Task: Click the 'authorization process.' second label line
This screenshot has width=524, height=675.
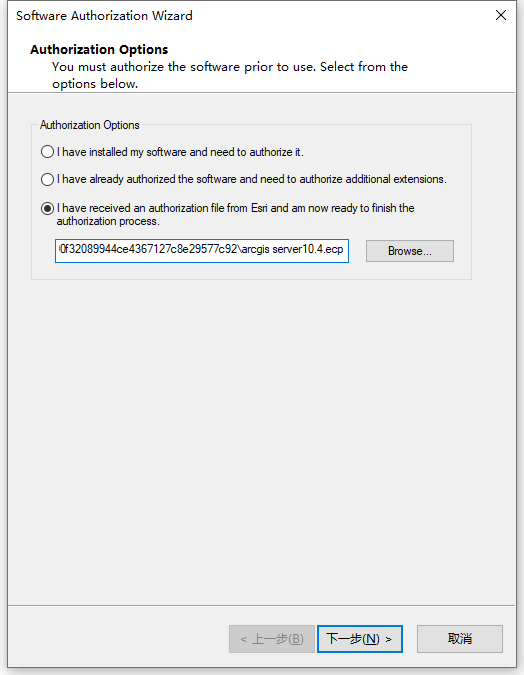Action: [x=108, y=221]
